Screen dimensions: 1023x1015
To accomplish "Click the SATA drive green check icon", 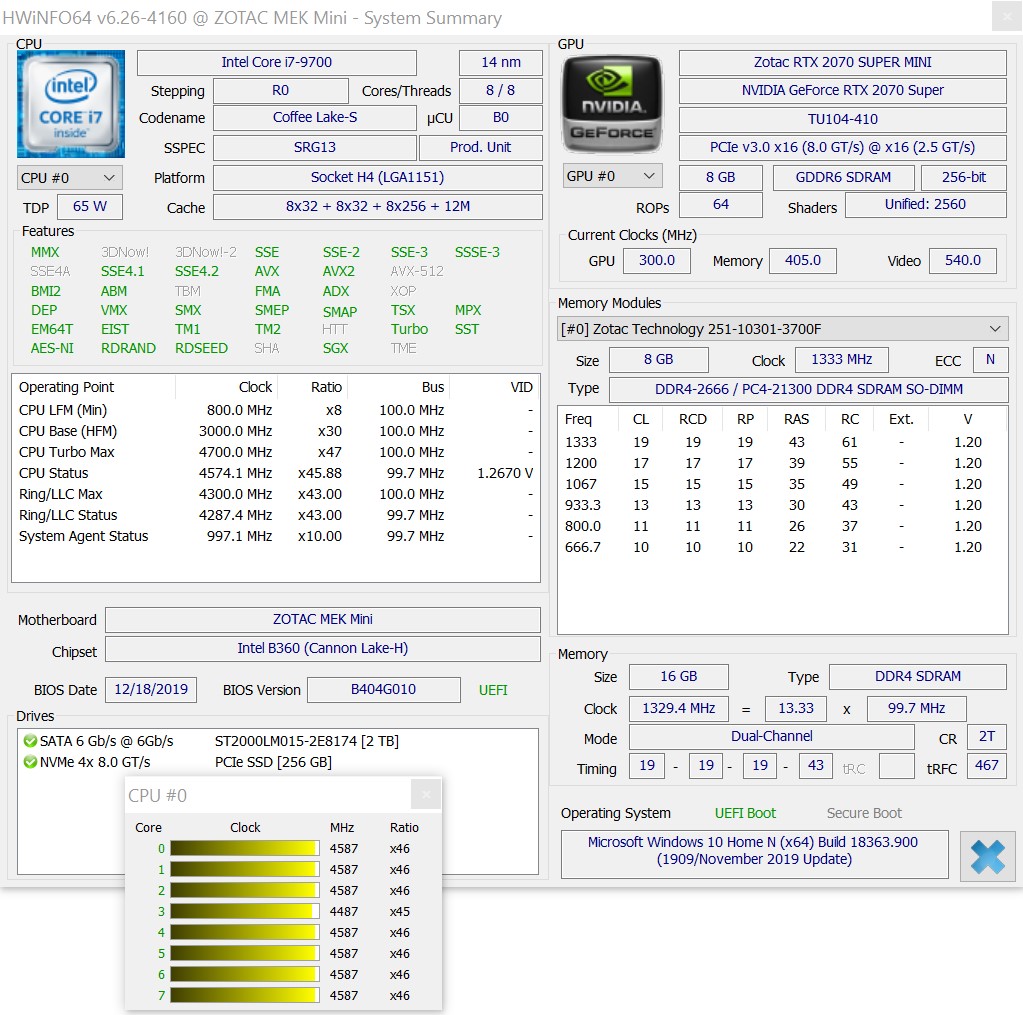I will click(30, 741).
